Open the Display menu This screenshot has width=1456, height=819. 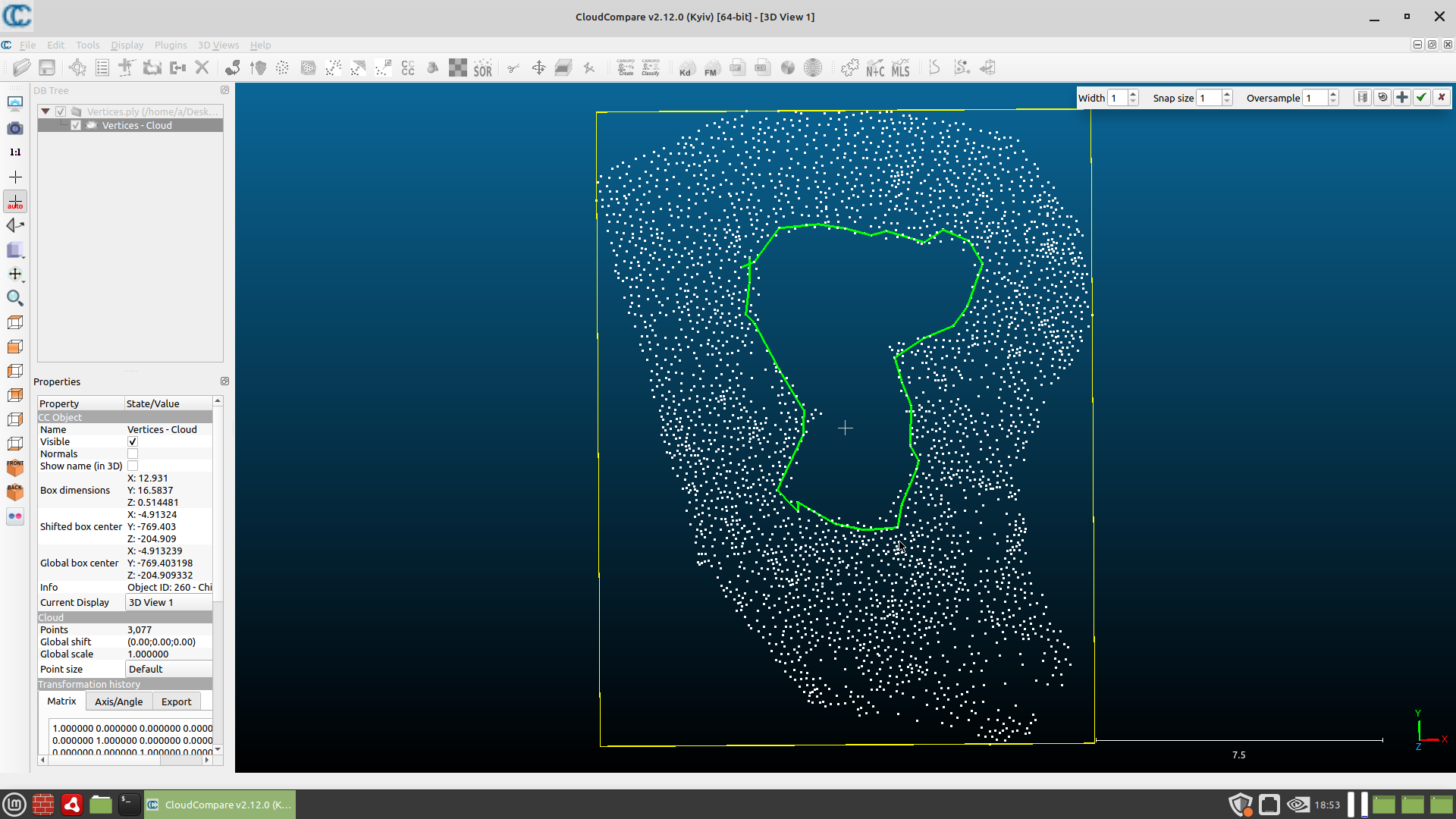coord(125,45)
